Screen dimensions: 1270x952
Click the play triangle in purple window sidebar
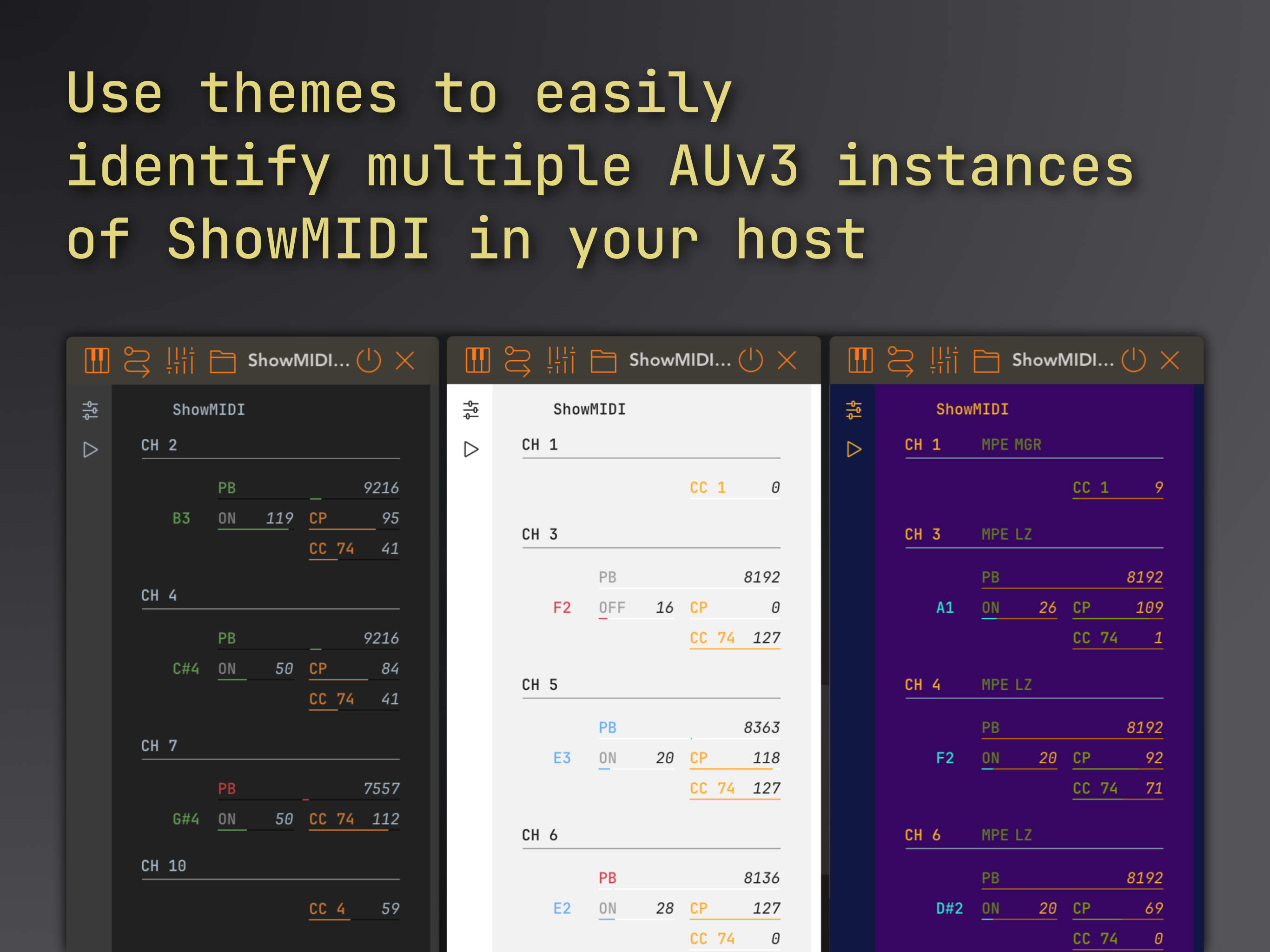(854, 449)
